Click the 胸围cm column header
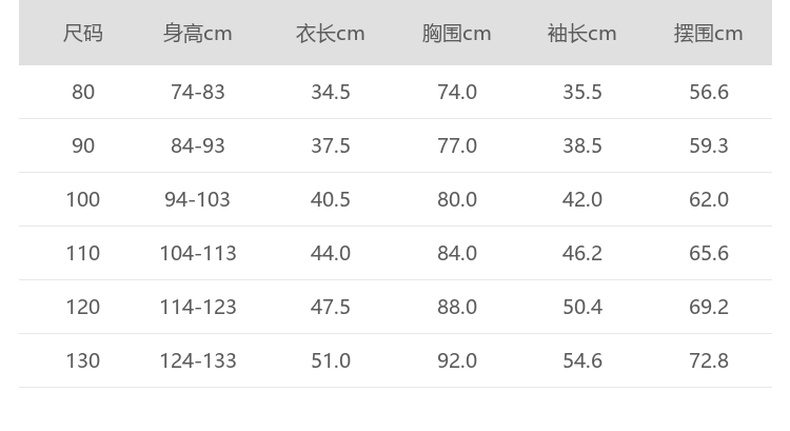Viewport: 790px width, 431px height. coord(456,34)
